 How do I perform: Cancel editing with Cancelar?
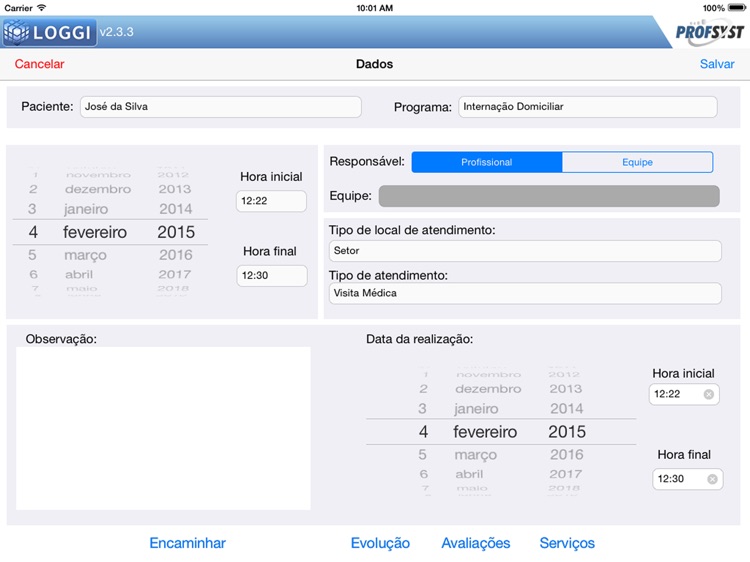(x=39, y=64)
